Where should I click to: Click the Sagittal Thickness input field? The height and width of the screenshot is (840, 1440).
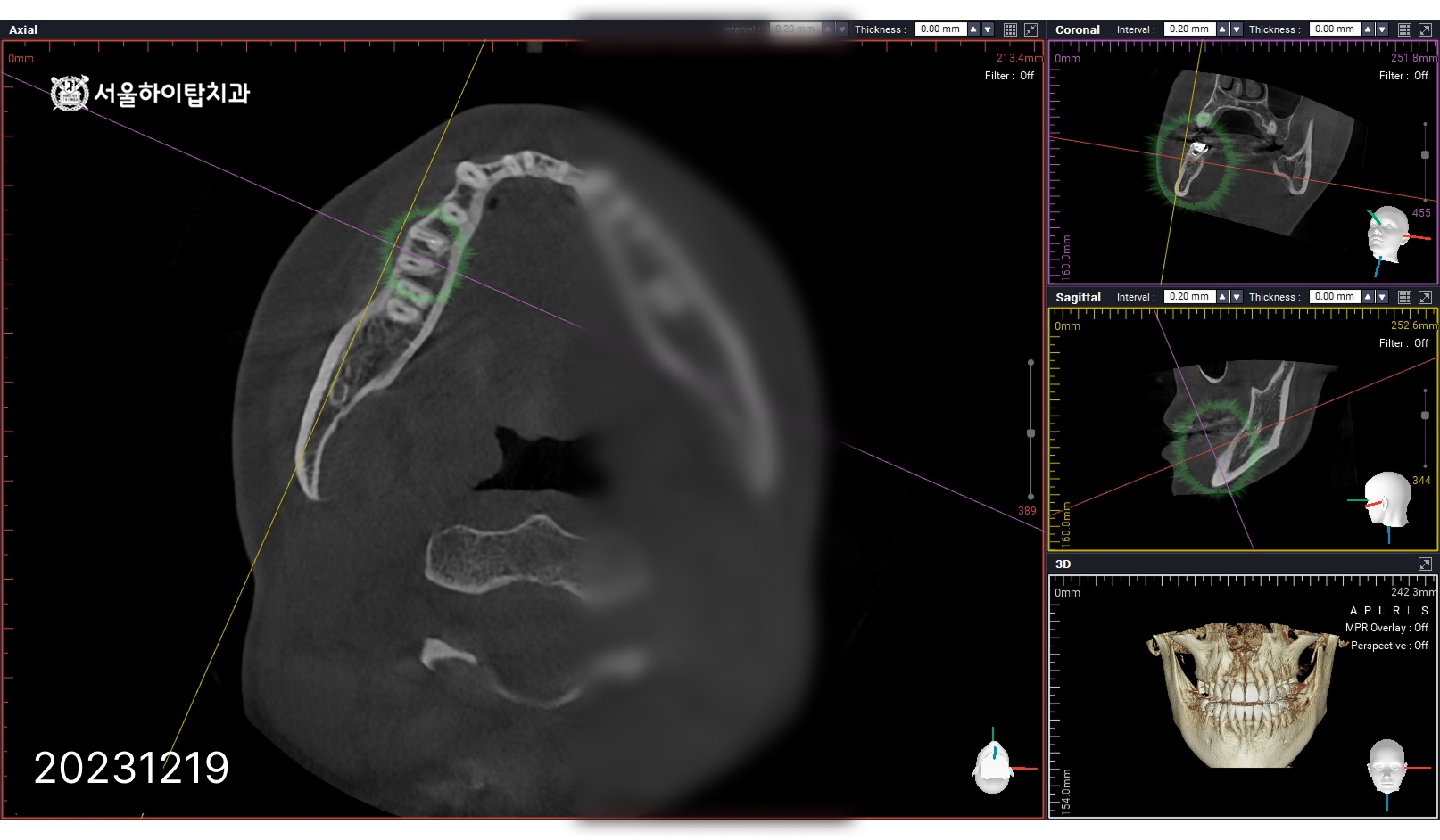1335,297
